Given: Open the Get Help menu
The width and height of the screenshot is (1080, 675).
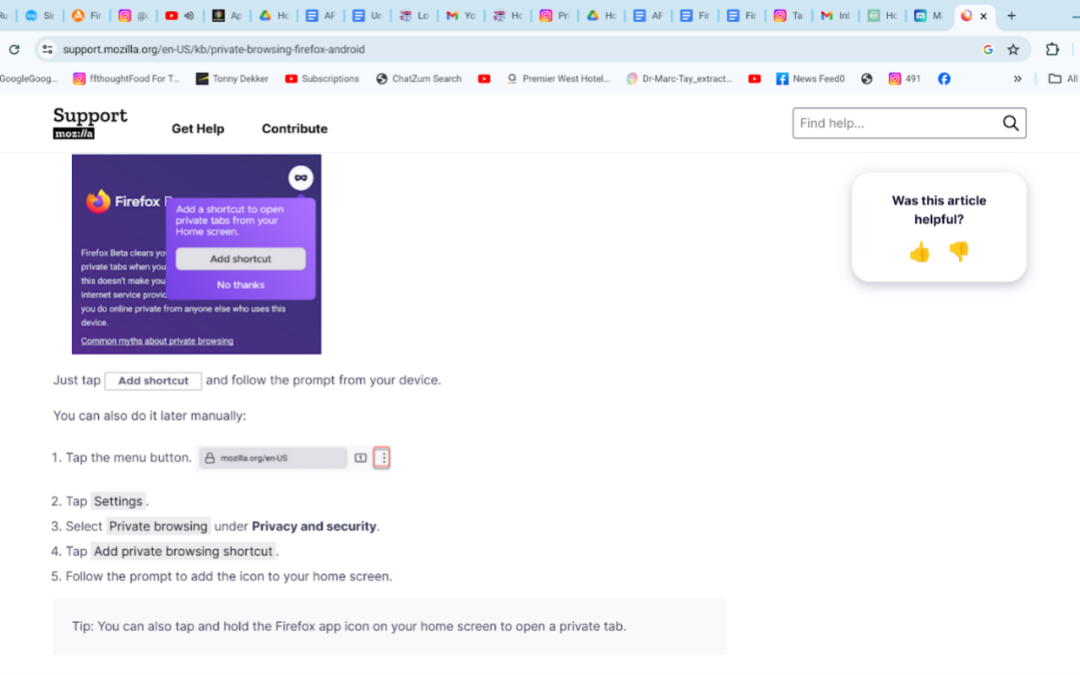Looking at the screenshot, I should (198, 129).
